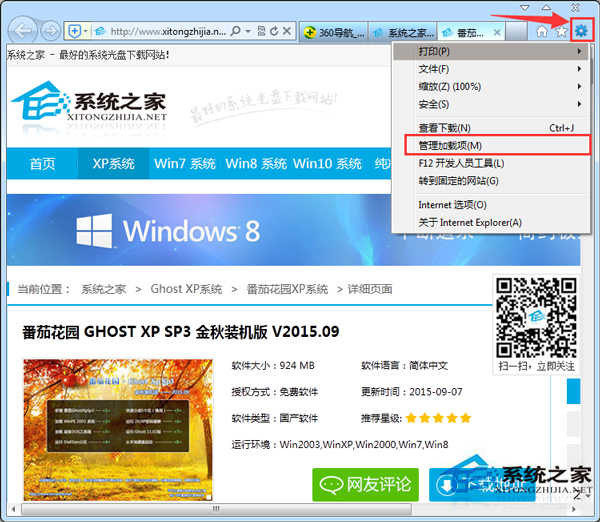Click the horizontal scrollbar thumb

click(x=217, y=509)
